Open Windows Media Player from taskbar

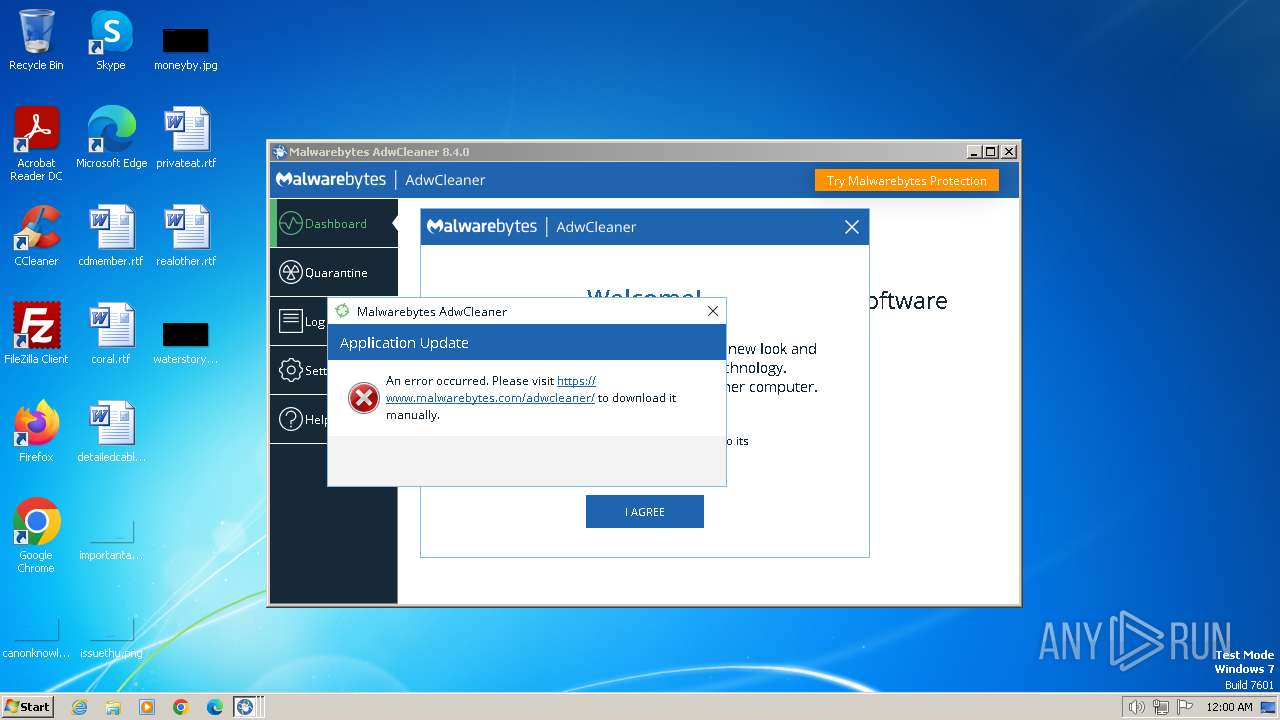(x=147, y=707)
